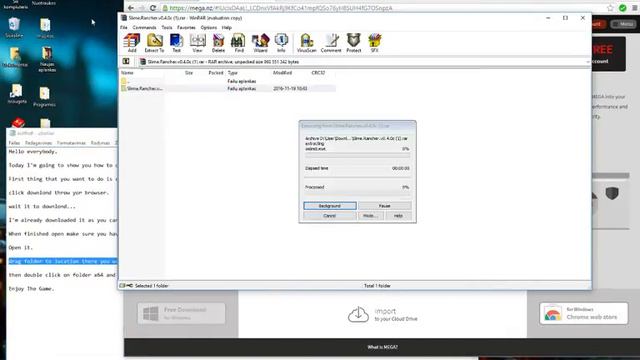Select the Slime.Rancher folder row
This screenshot has width=640, height=360.
[228, 88]
